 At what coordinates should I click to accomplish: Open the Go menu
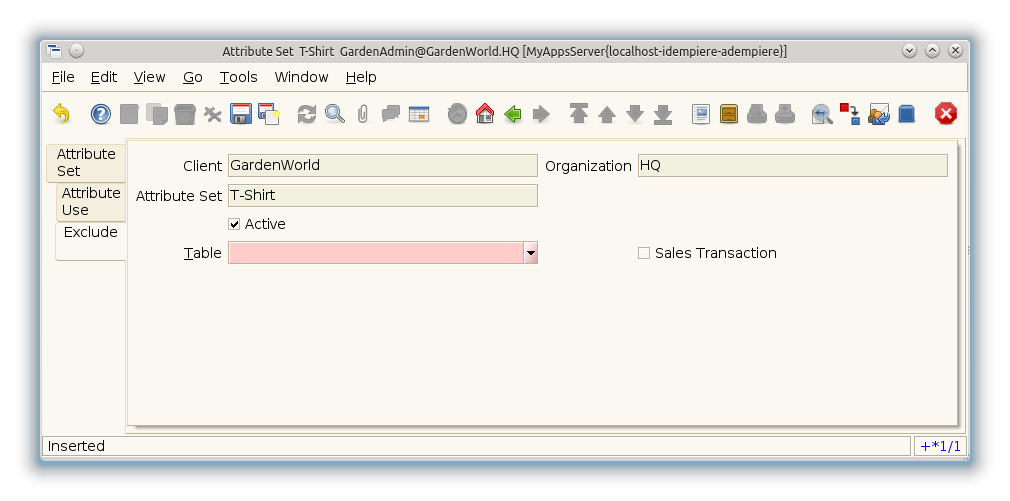[x=193, y=77]
